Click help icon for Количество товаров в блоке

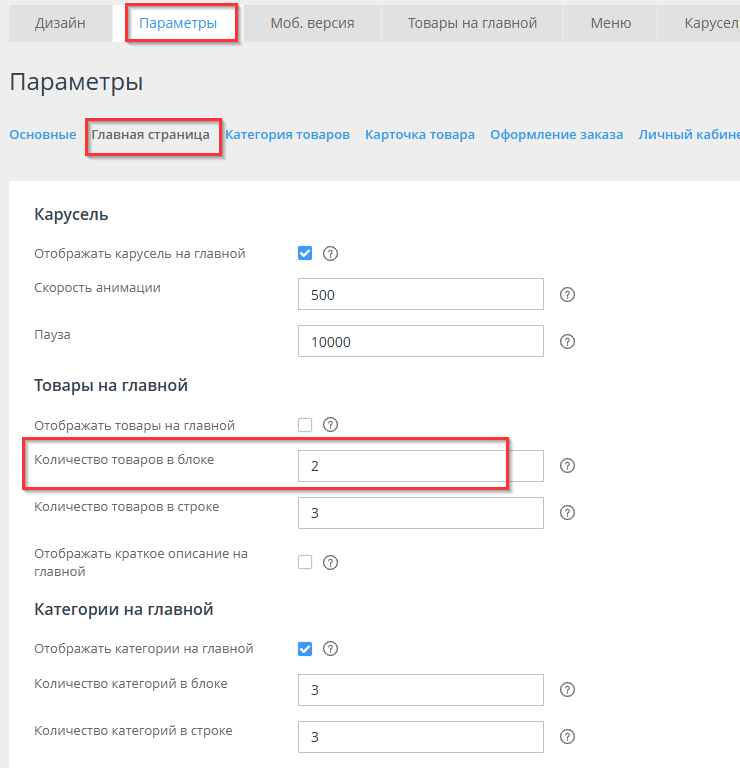(567, 465)
